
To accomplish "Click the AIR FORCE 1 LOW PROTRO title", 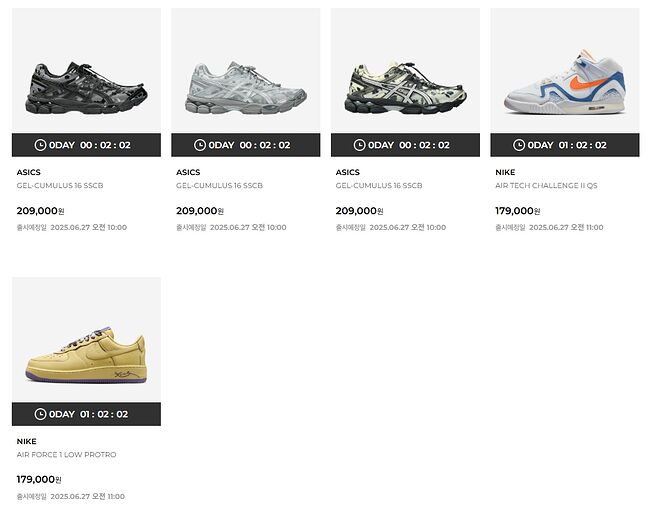I will coord(66,455).
